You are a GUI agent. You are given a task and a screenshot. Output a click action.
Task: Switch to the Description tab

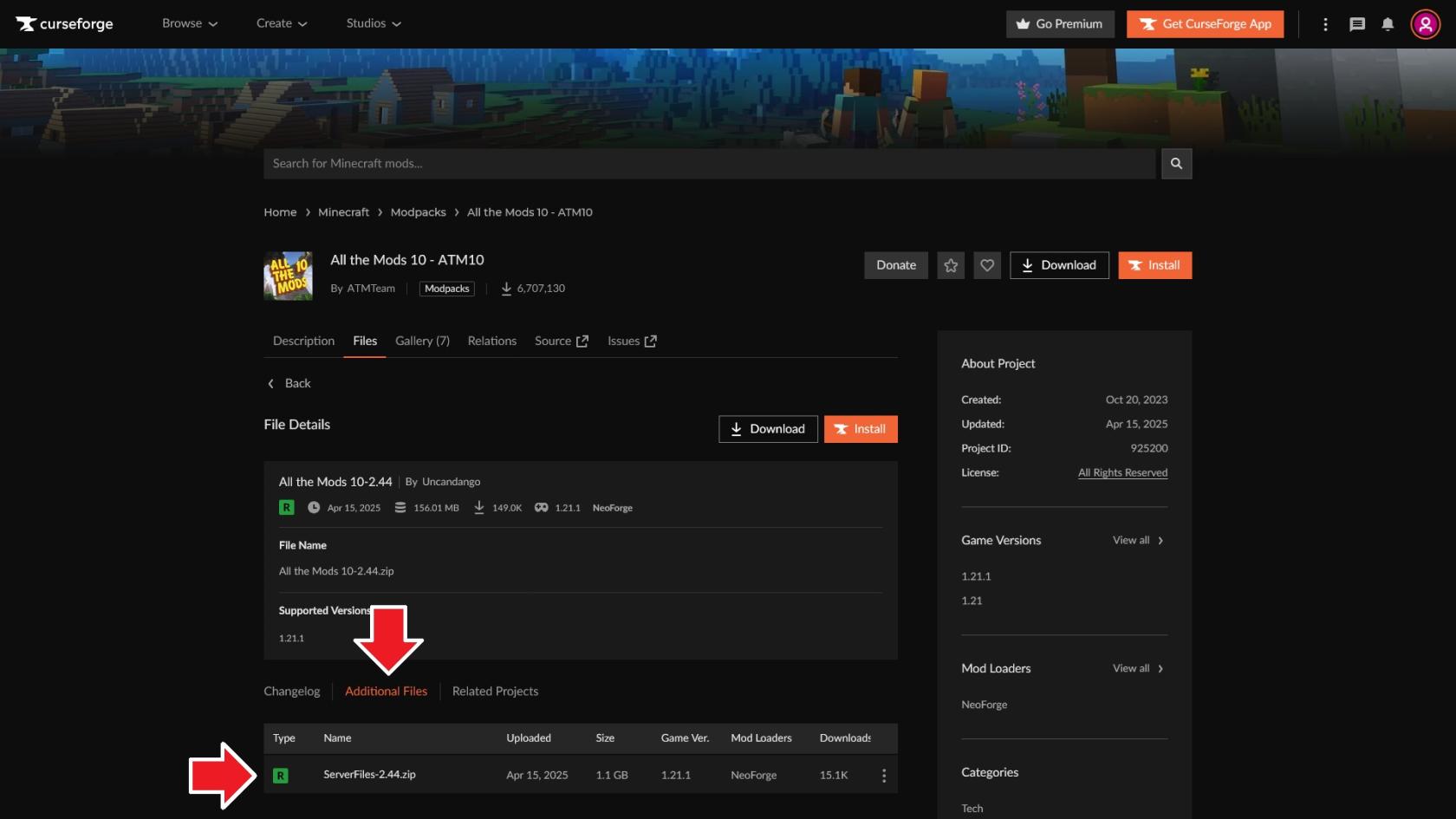(x=303, y=341)
